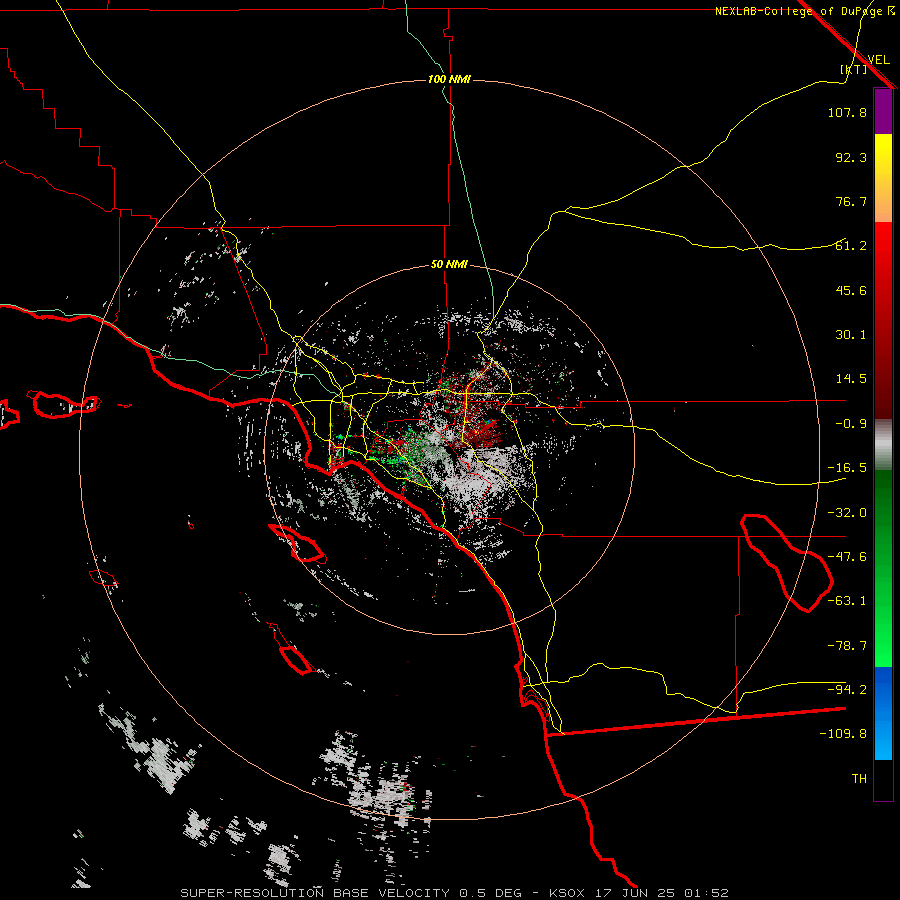
Task: Click the -47.6 velocity scale value
Action: point(847,557)
